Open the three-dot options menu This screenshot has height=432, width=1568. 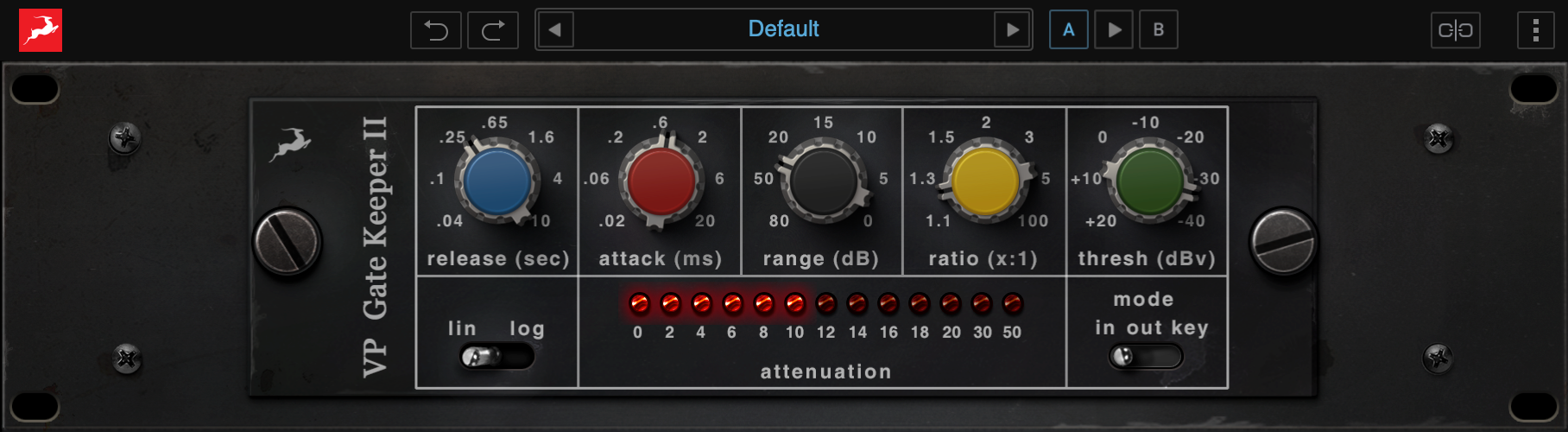coord(1535,30)
